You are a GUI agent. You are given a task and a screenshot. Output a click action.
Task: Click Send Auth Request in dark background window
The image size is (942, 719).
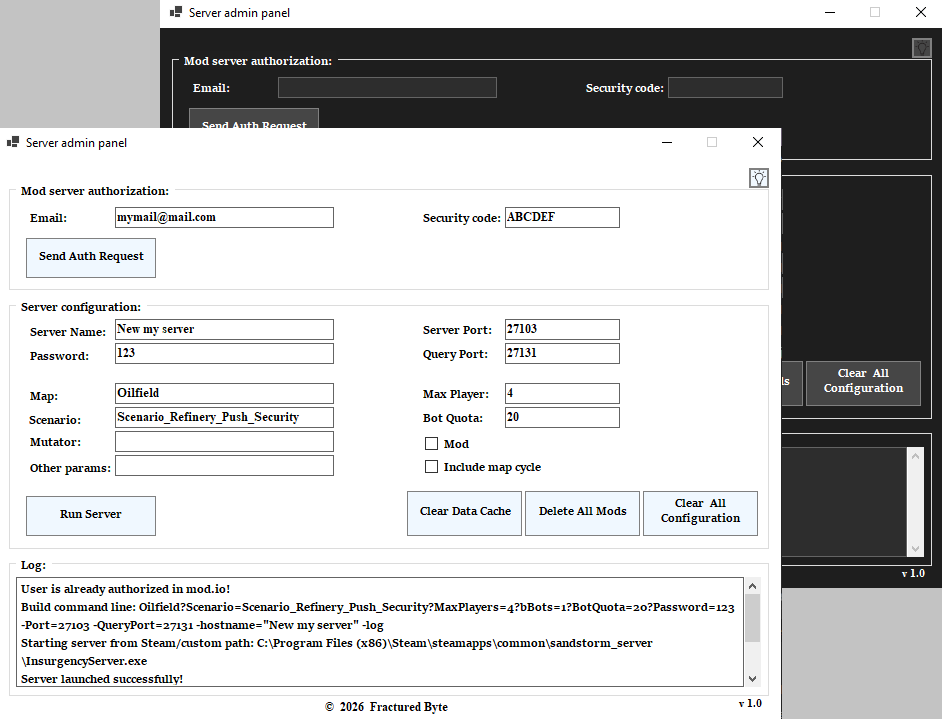pyautogui.click(x=254, y=119)
